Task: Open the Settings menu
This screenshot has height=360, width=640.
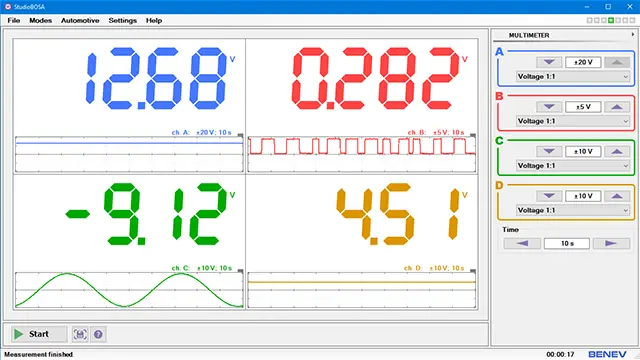Action: click(122, 20)
